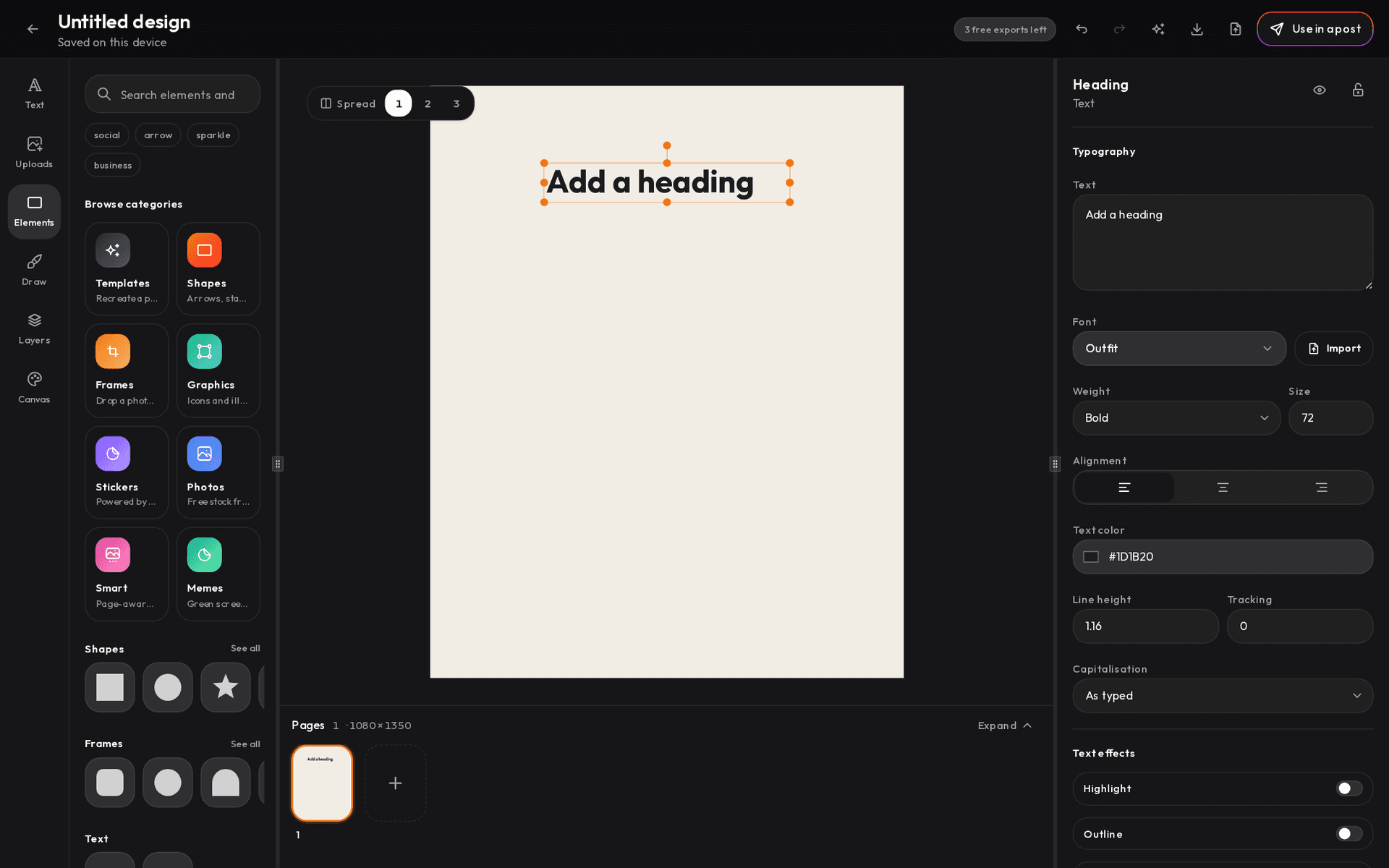The height and width of the screenshot is (868, 1389).
Task: Expand the Pages panel
Action: (x=1005, y=726)
